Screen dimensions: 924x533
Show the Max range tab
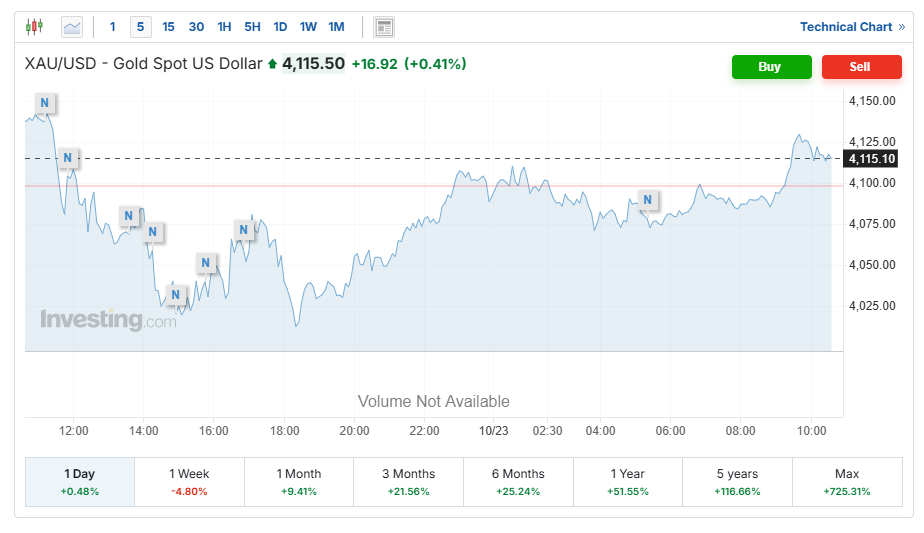(x=847, y=482)
